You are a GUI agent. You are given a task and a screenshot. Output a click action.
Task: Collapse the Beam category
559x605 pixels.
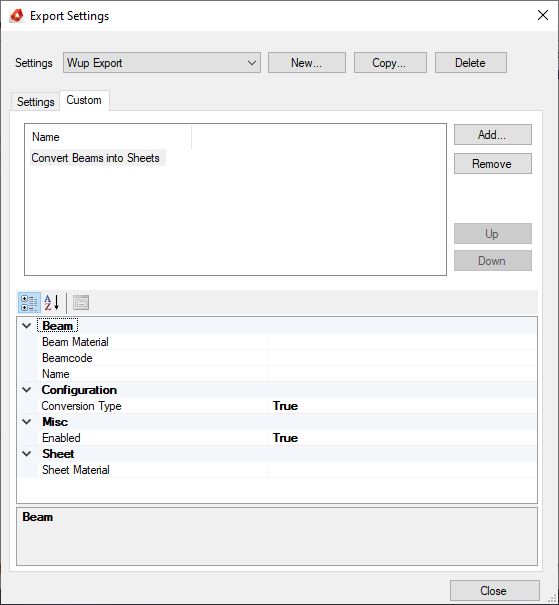coord(27,326)
